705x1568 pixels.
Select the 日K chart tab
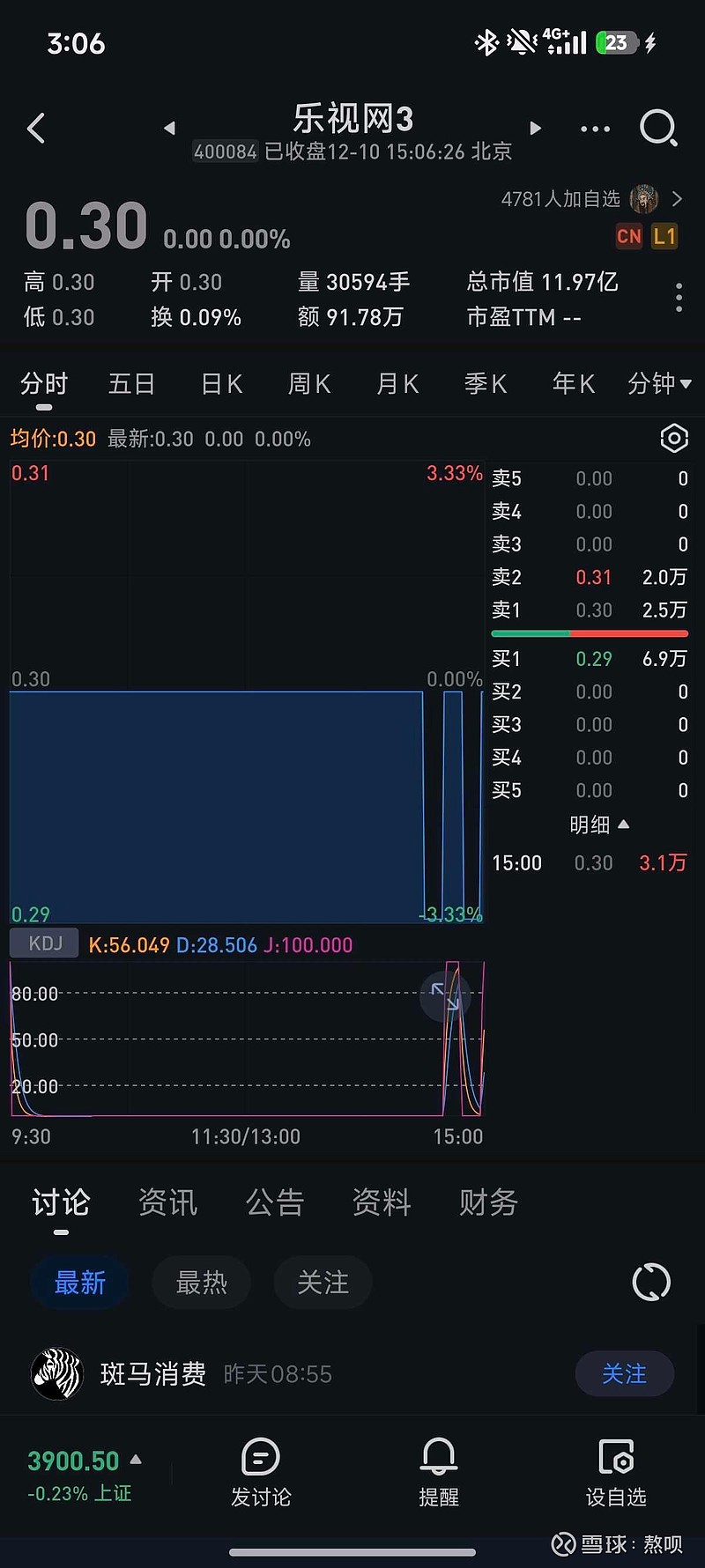222,384
